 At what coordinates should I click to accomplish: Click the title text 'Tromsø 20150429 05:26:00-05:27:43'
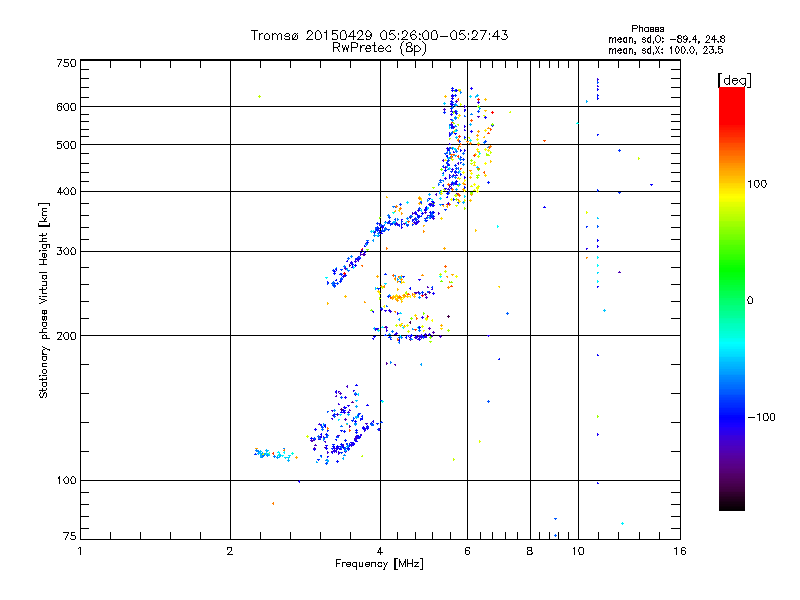click(x=379, y=35)
